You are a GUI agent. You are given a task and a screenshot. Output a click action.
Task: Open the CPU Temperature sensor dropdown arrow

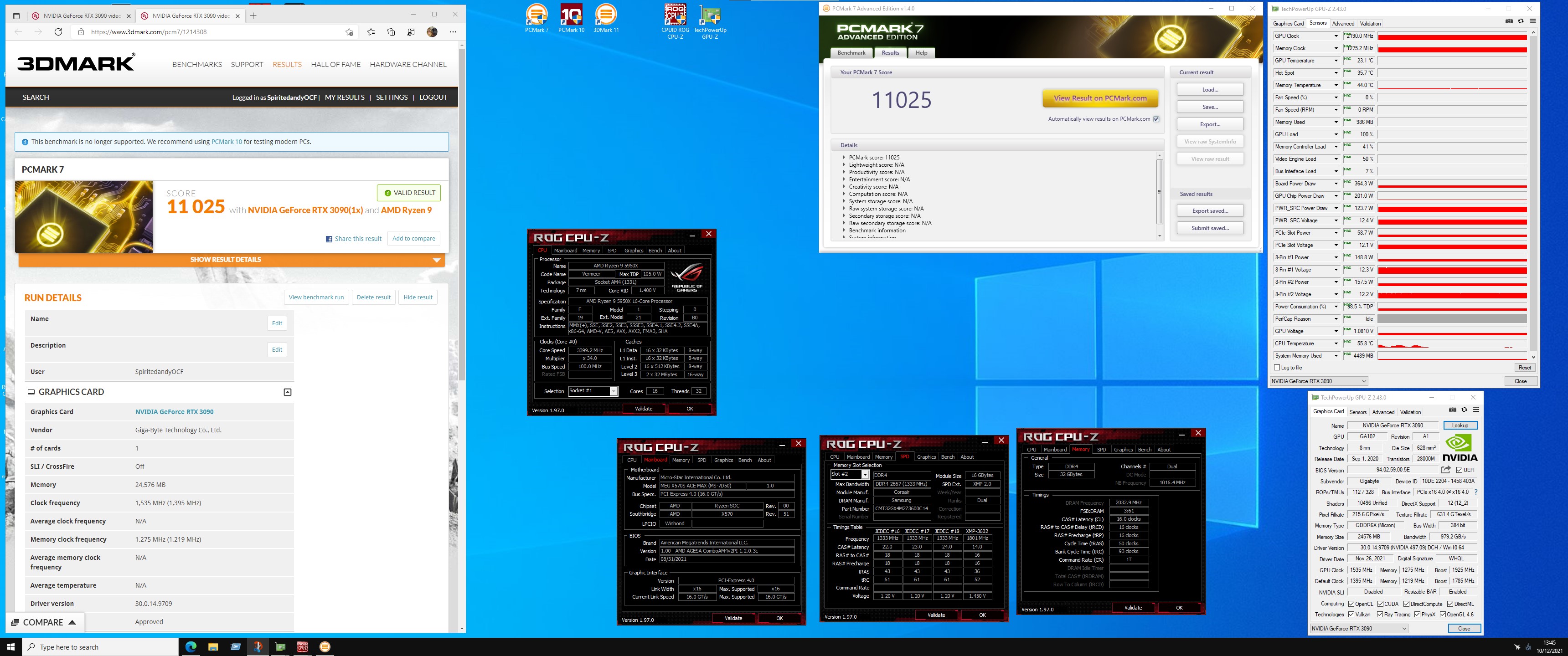click(x=1336, y=343)
